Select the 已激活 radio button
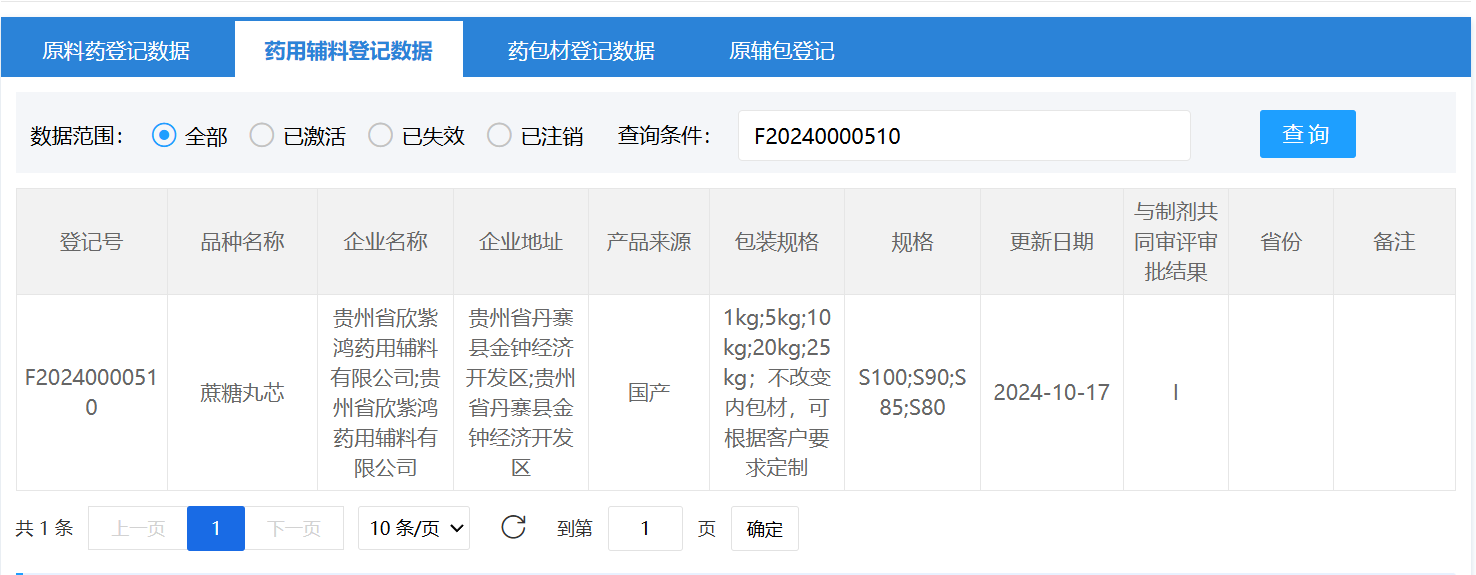Viewport: 1476px width, 575px height. pyautogui.click(x=262, y=136)
